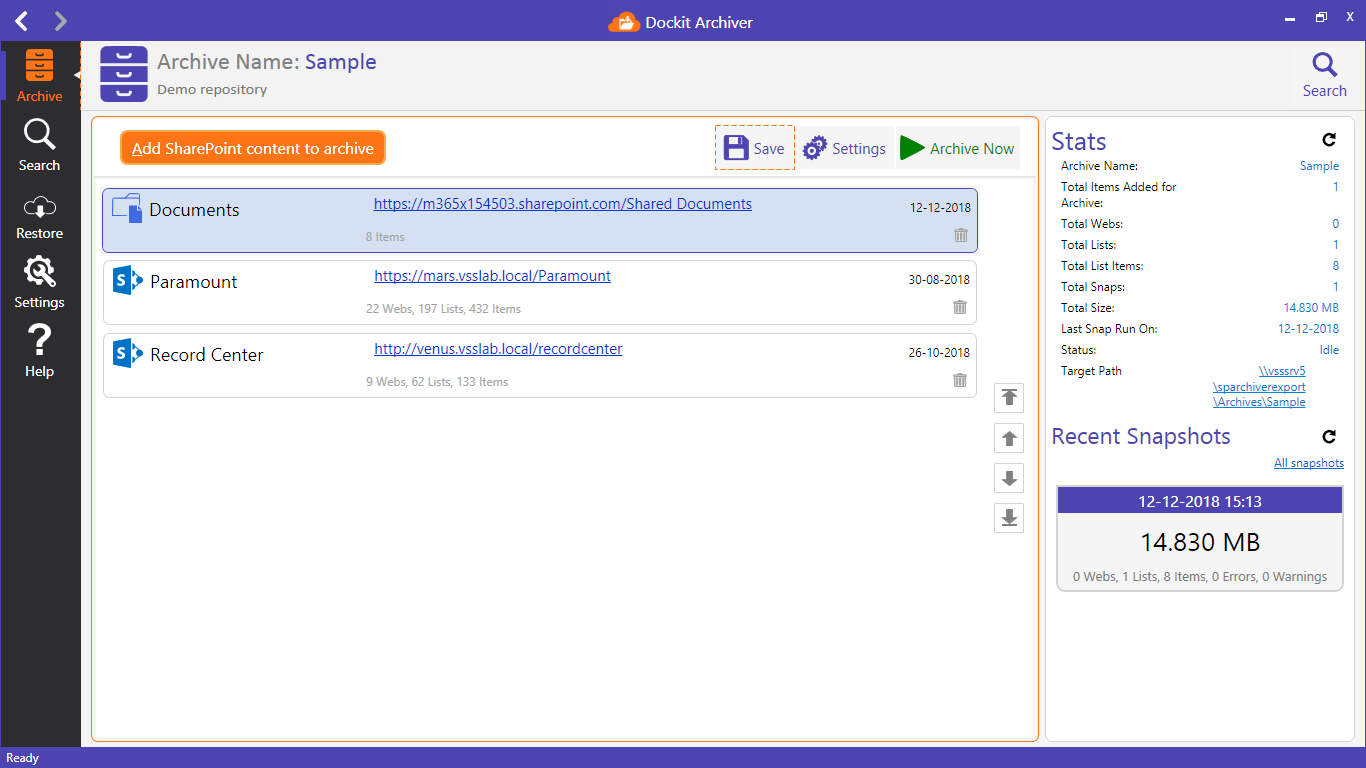The height and width of the screenshot is (768, 1366).
Task: Click the archive name Sample in header
Action: [x=341, y=62]
